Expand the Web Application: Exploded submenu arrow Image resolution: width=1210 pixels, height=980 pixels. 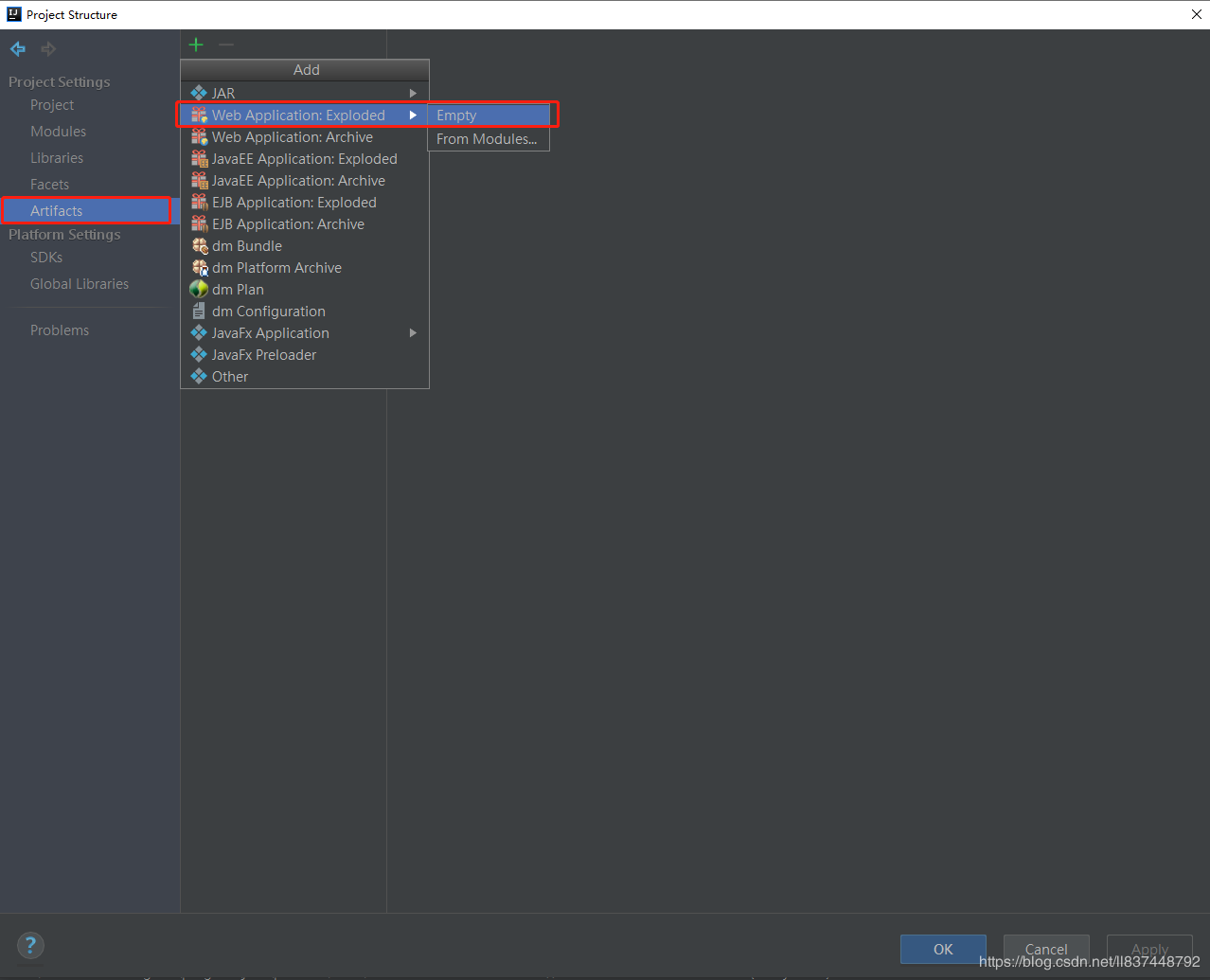click(413, 115)
